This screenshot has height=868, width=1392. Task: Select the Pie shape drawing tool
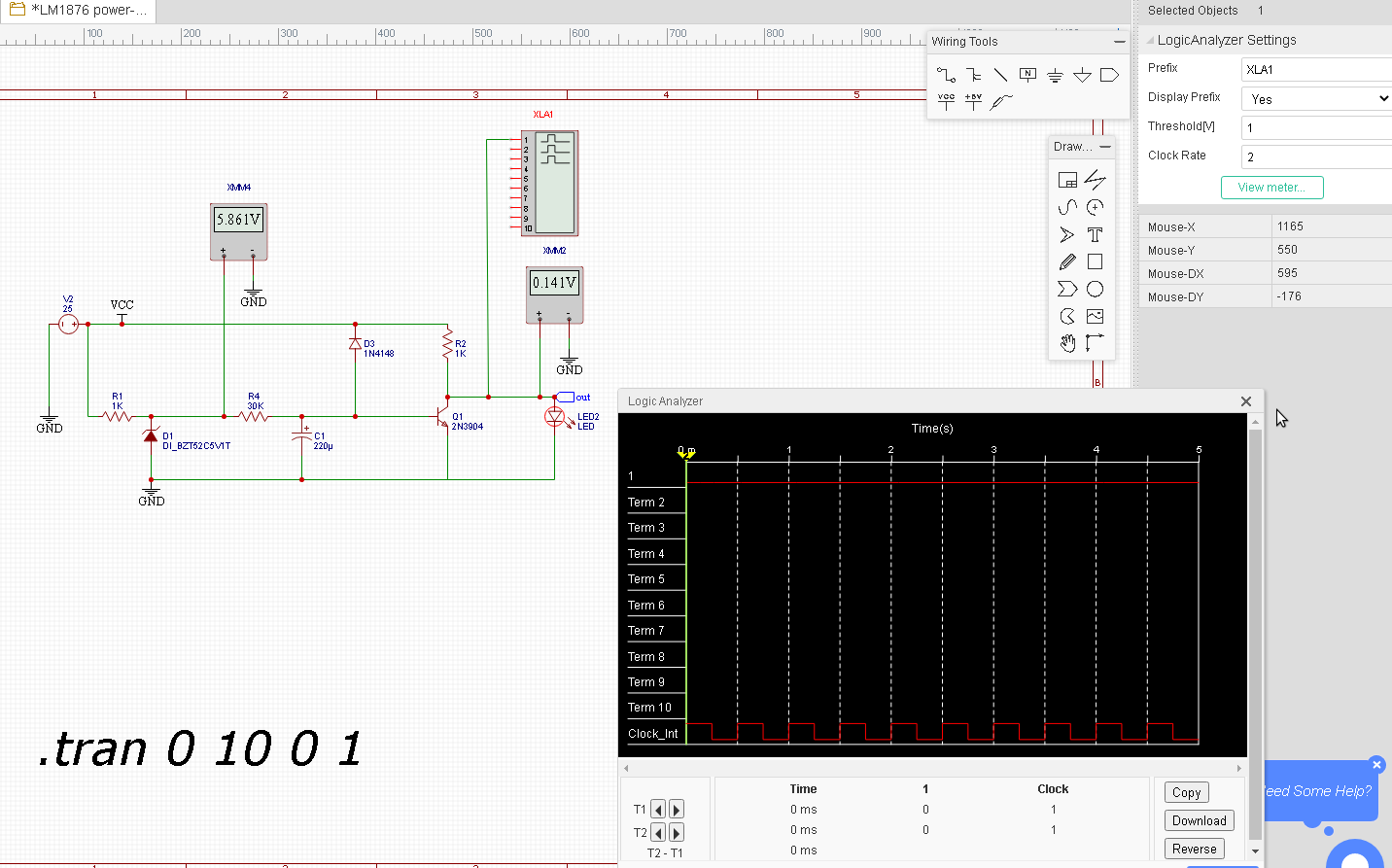tap(1067, 316)
